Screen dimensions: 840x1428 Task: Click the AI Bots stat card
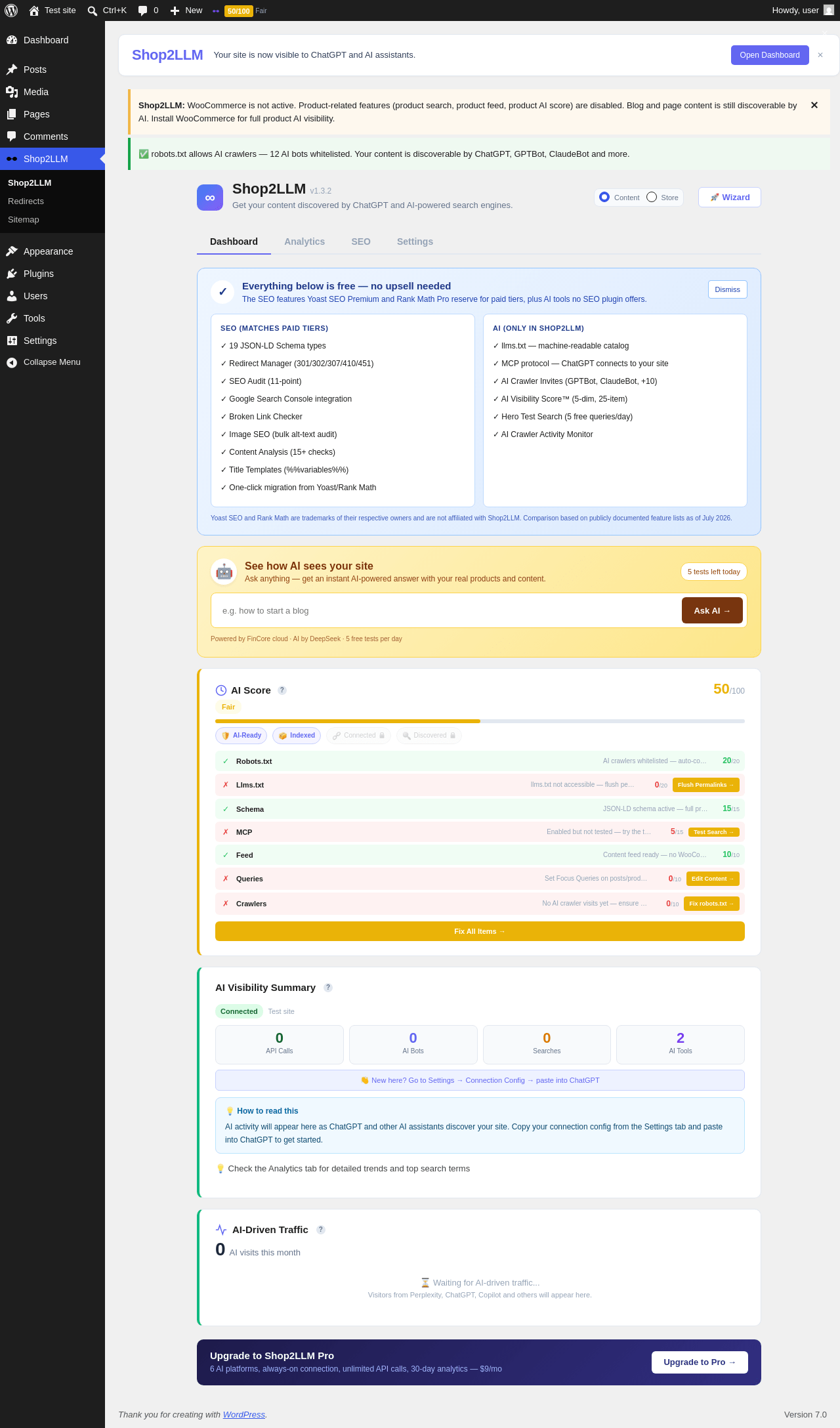pyautogui.click(x=413, y=1045)
